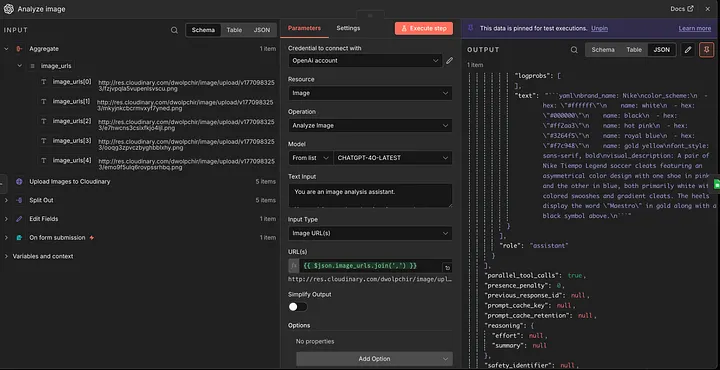Click the text type icon for image_urls[2]
The width and height of the screenshot is (720, 370).
pyautogui.click(x=44, y=121)
